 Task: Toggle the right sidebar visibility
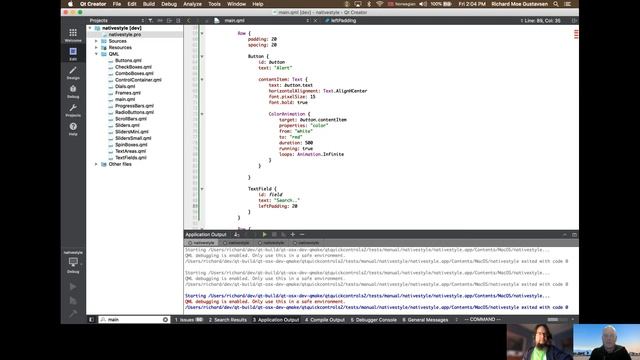(x=573, y=320)
